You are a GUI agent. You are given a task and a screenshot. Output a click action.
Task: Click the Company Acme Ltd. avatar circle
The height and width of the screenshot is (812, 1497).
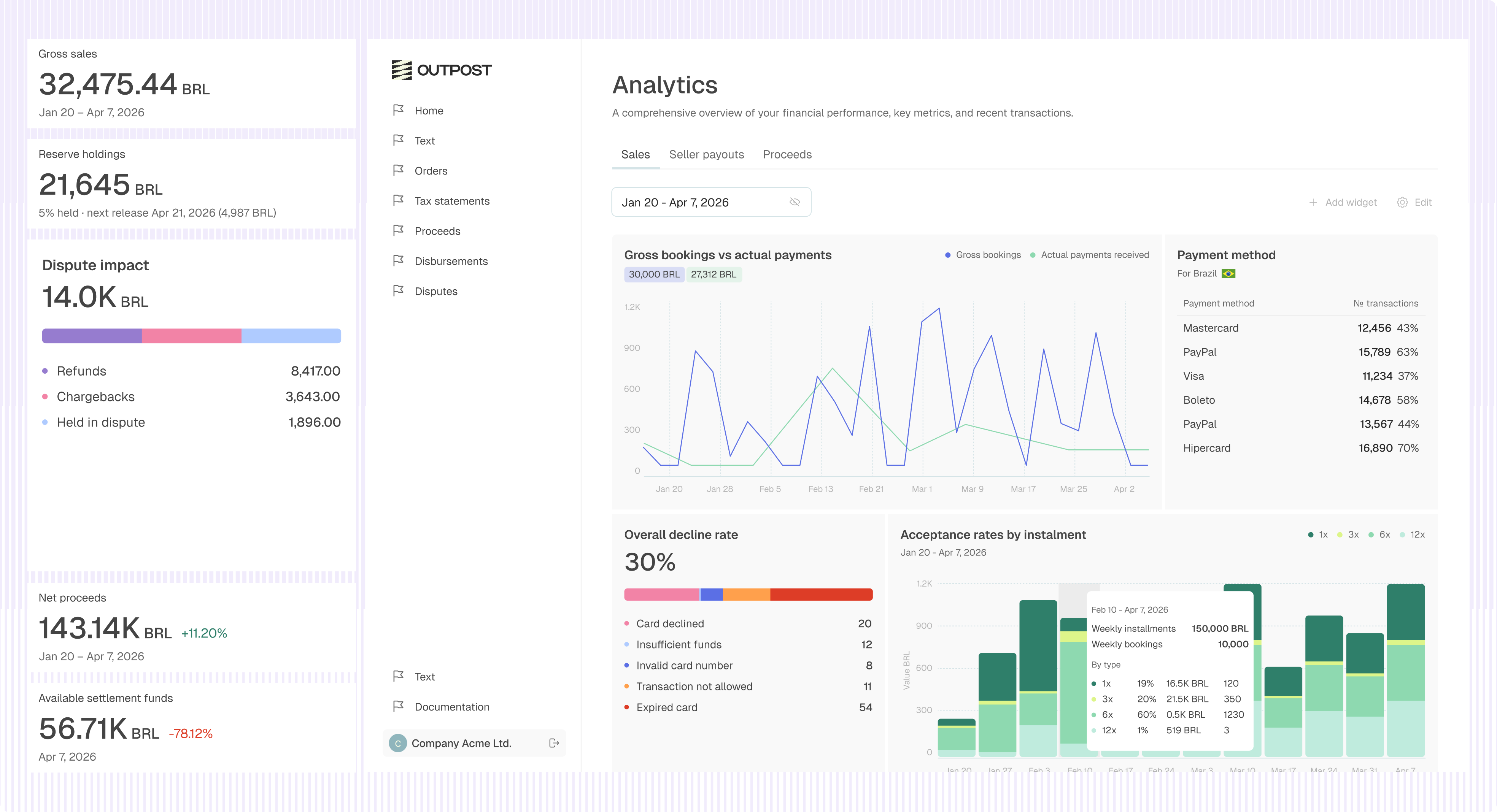397,743
